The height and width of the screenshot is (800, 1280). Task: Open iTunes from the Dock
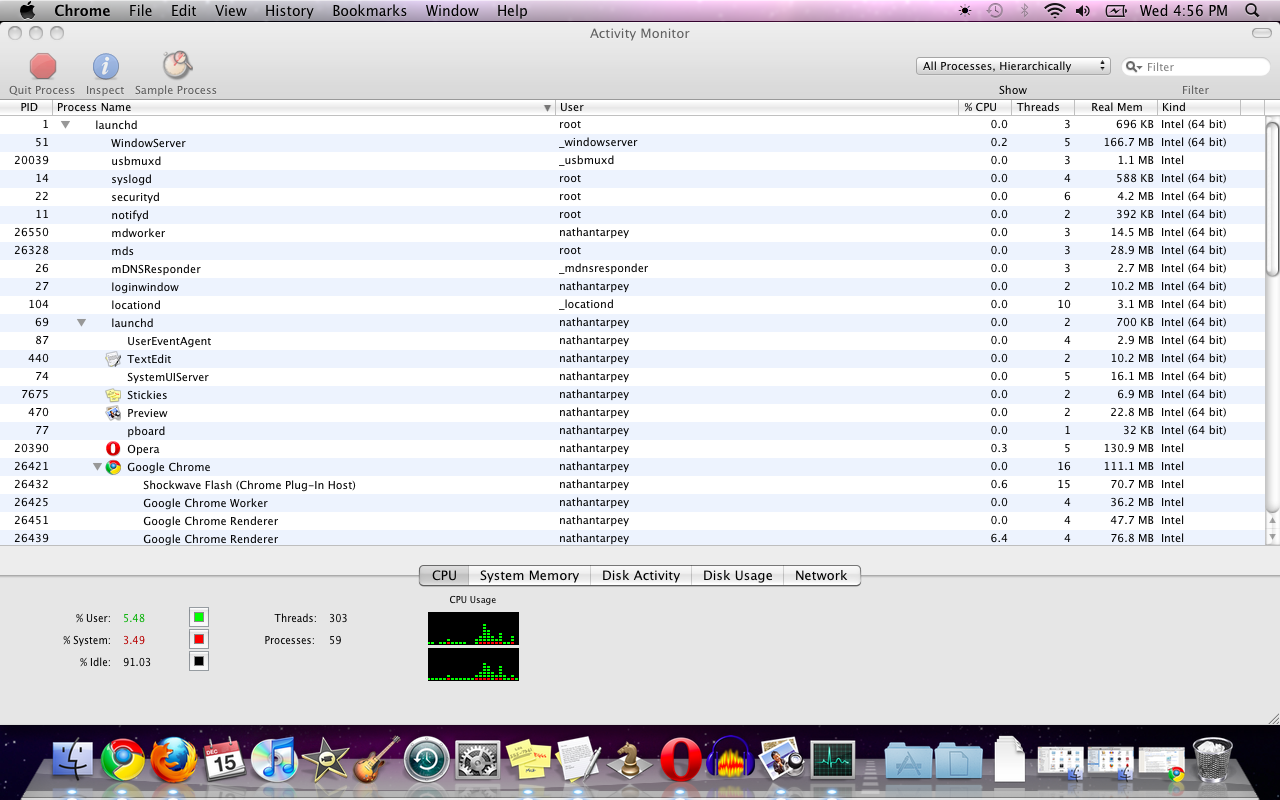pyautogui.click(x=275, y=761)
